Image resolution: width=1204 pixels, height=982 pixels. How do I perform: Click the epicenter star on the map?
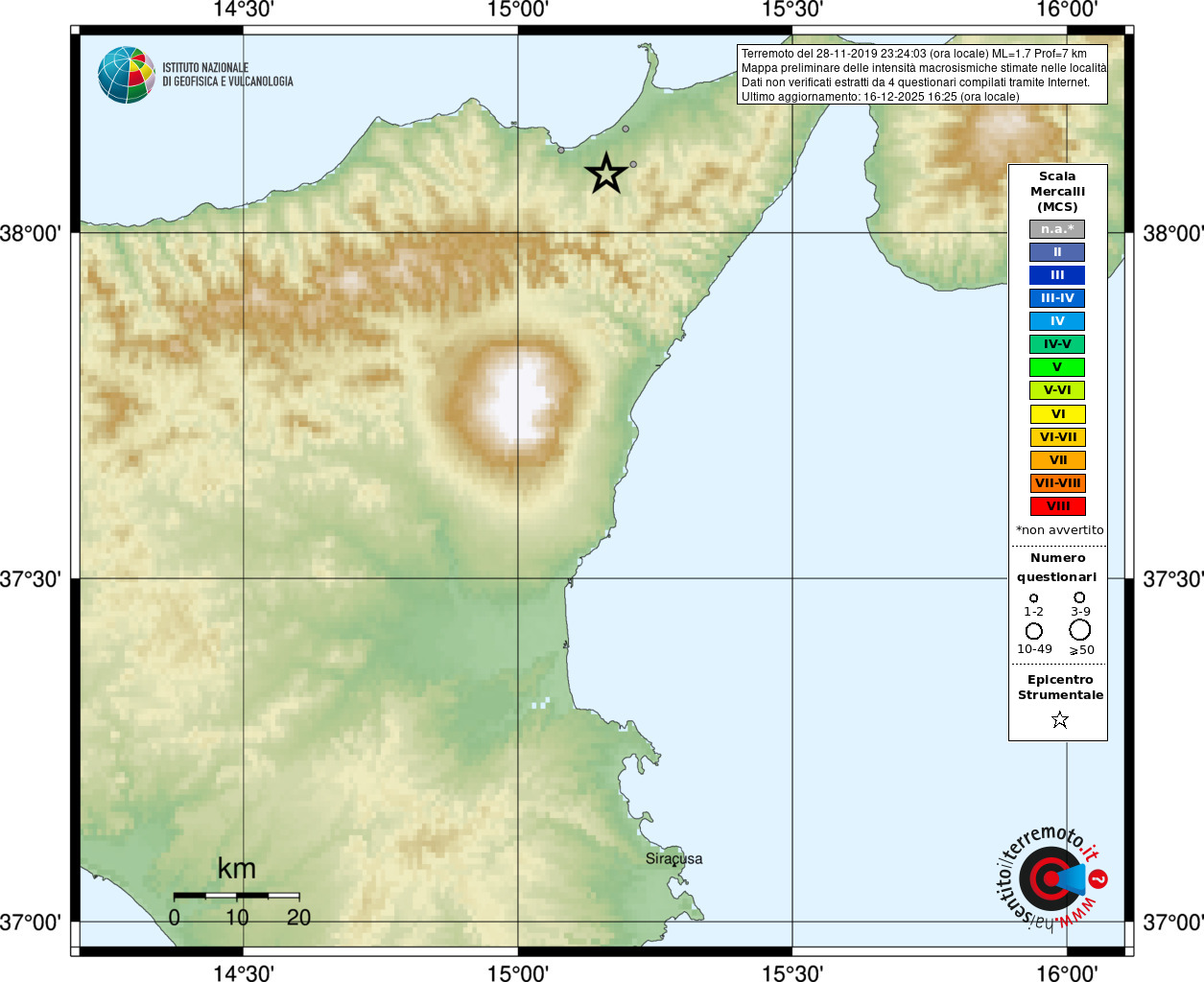click(606, 174)
